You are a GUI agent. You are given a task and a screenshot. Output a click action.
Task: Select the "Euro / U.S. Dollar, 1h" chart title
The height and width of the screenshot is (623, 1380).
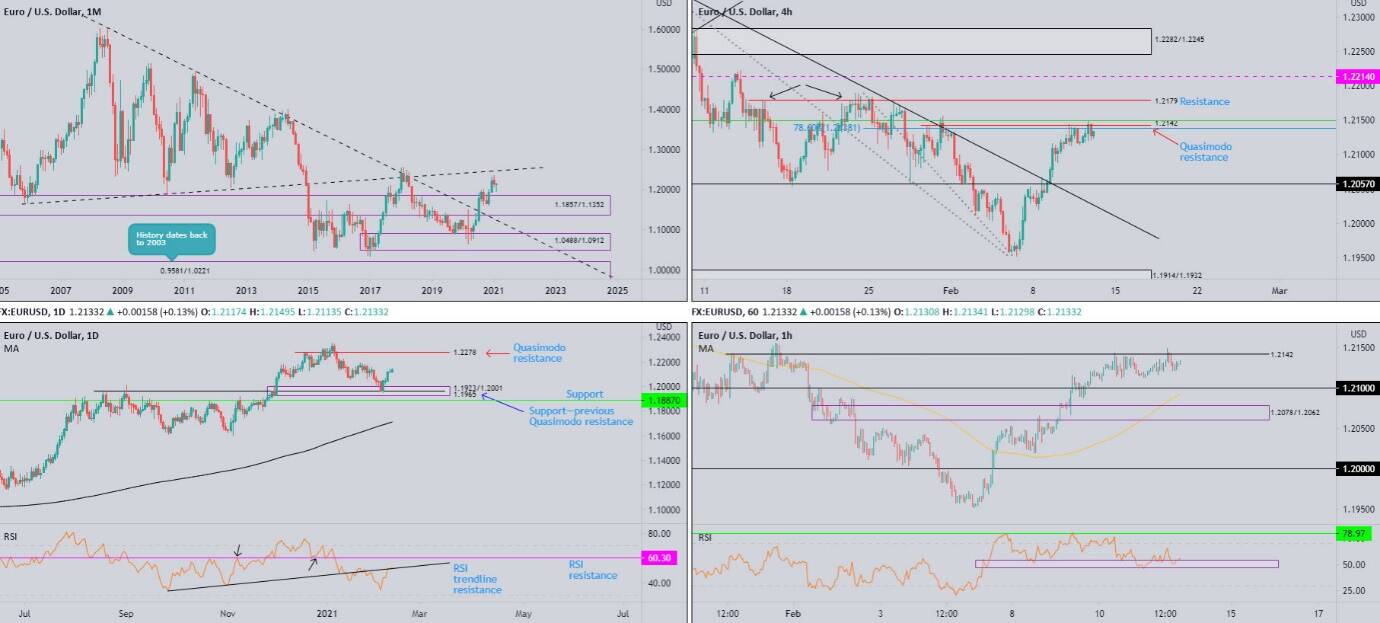click(745, 335)
